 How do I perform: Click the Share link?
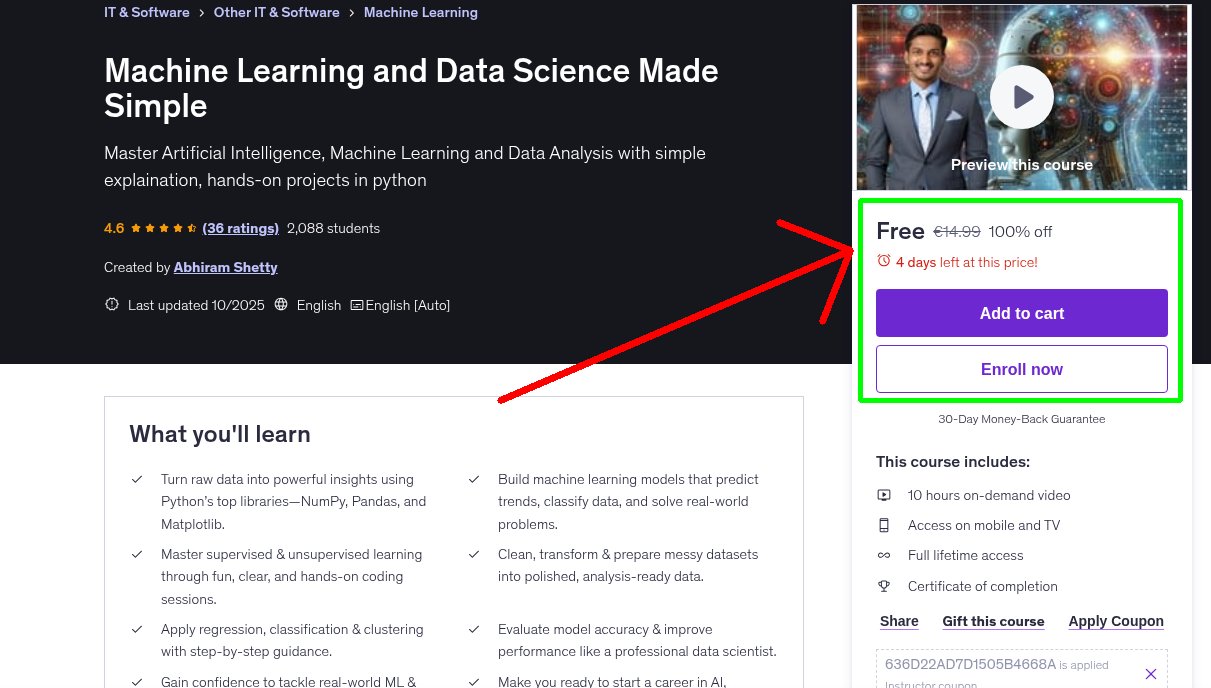click(x=898, y=621)
